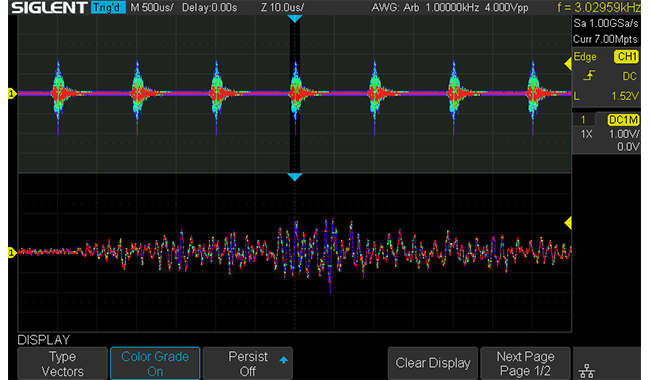The height and width of the screenshot is (380, 650).
Task: Click the yellow trigger level arrow in main window
Action: pos(568,64)
